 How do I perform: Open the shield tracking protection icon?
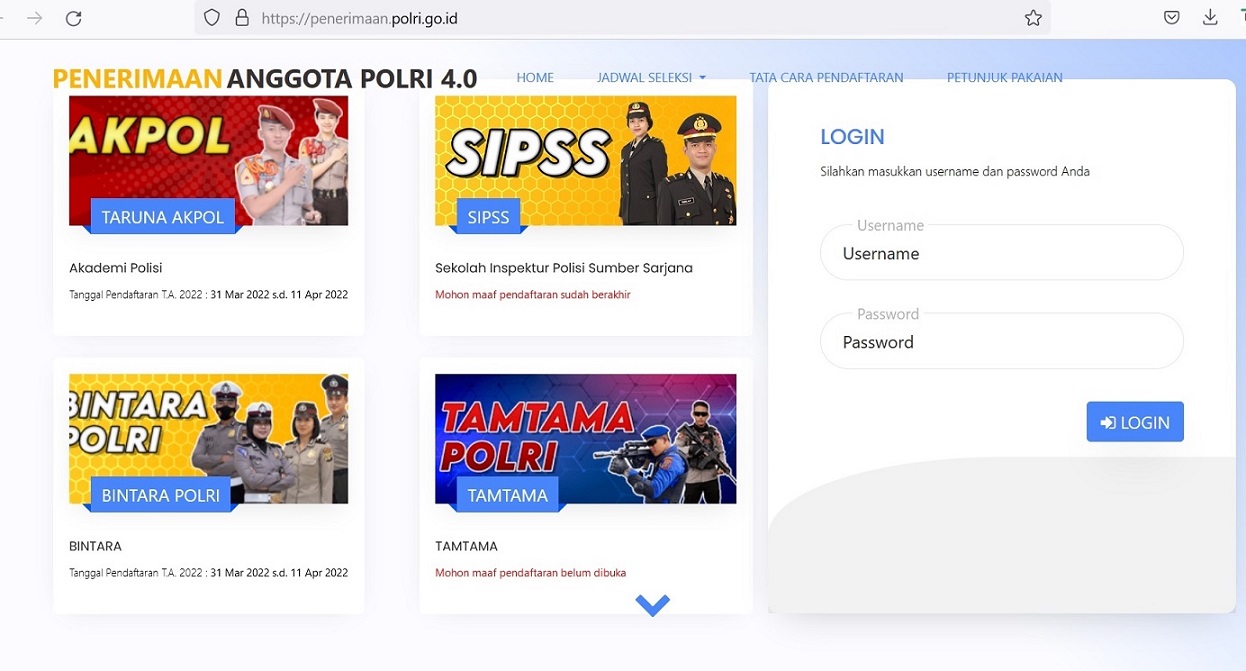coord(211,18)
